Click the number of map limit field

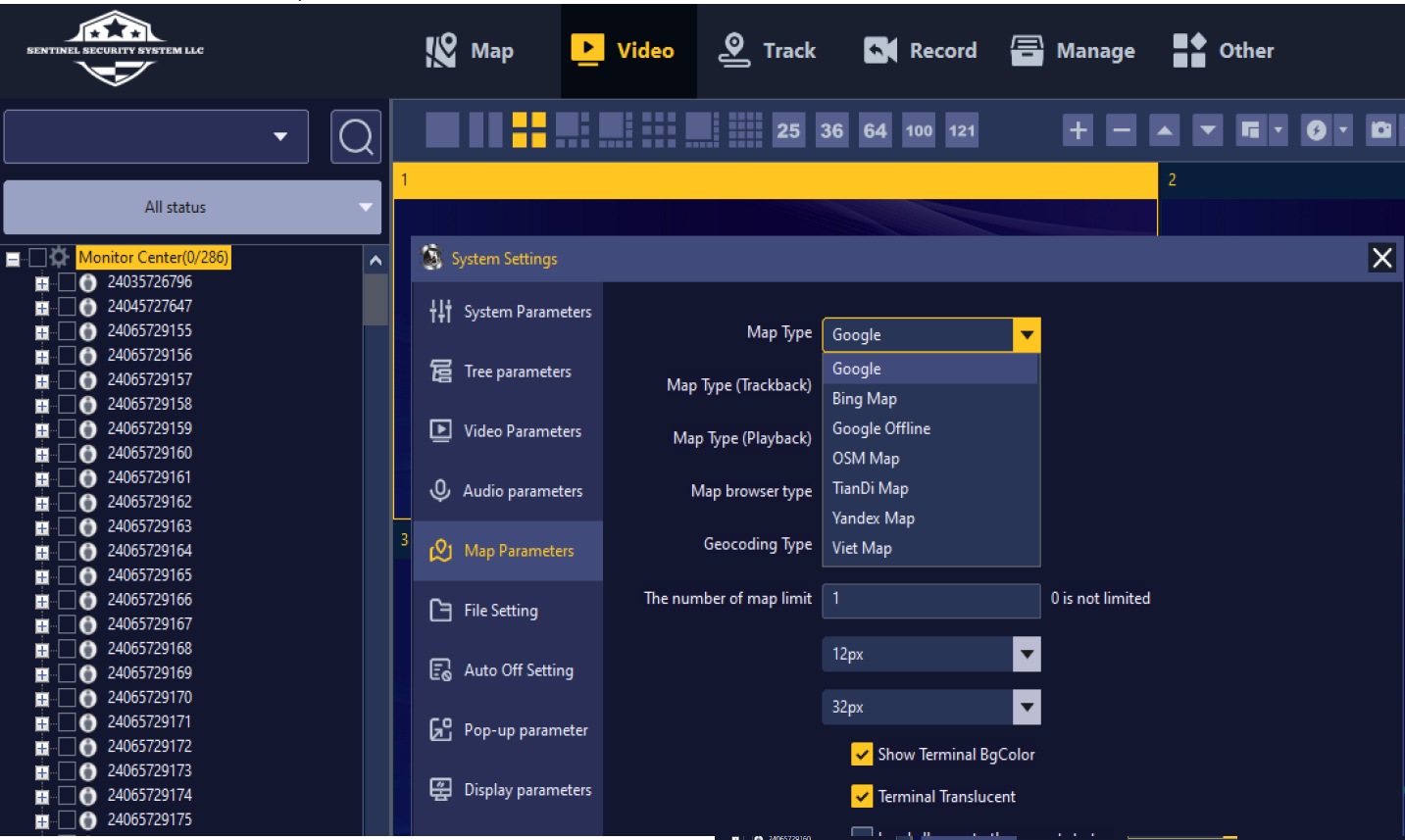[929, 599]
